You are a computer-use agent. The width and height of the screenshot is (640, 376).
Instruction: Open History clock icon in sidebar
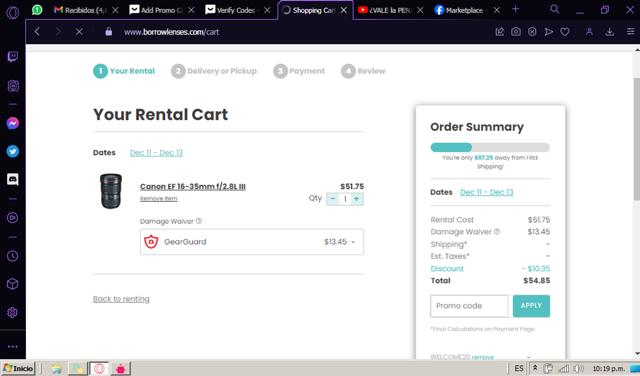pyautogui.click(x=13, y=256)
